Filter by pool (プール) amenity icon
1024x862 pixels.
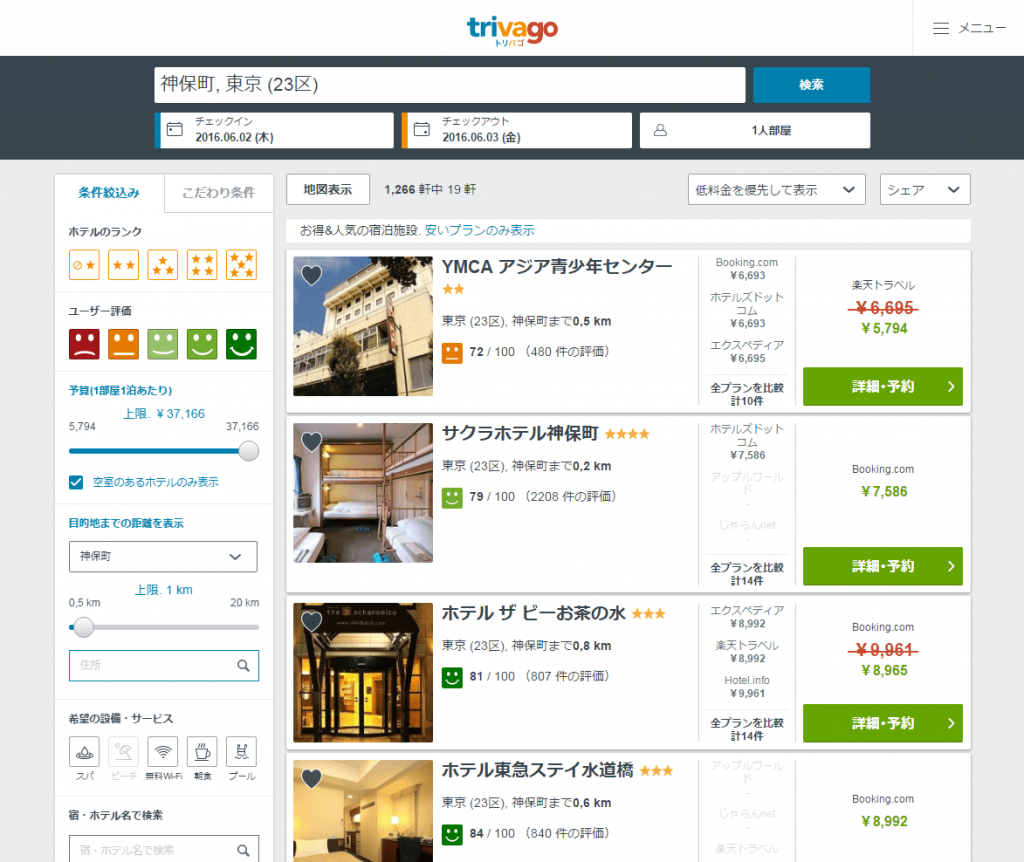point(241,752)
